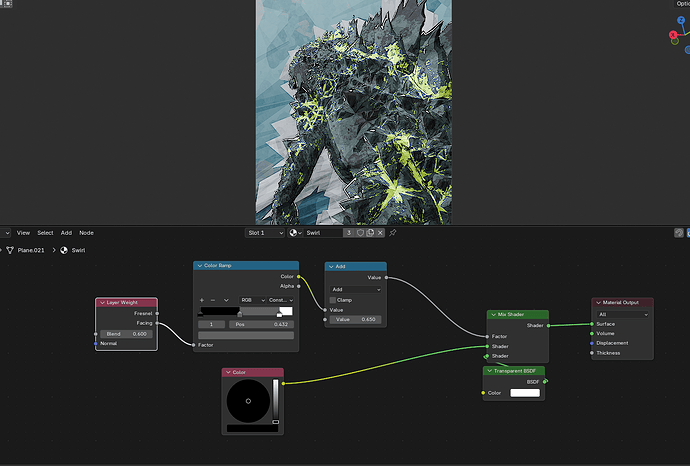The image size is (690, 466).
Task: Click the Blend 0.600 value field
Action: [x=126, y=334]
